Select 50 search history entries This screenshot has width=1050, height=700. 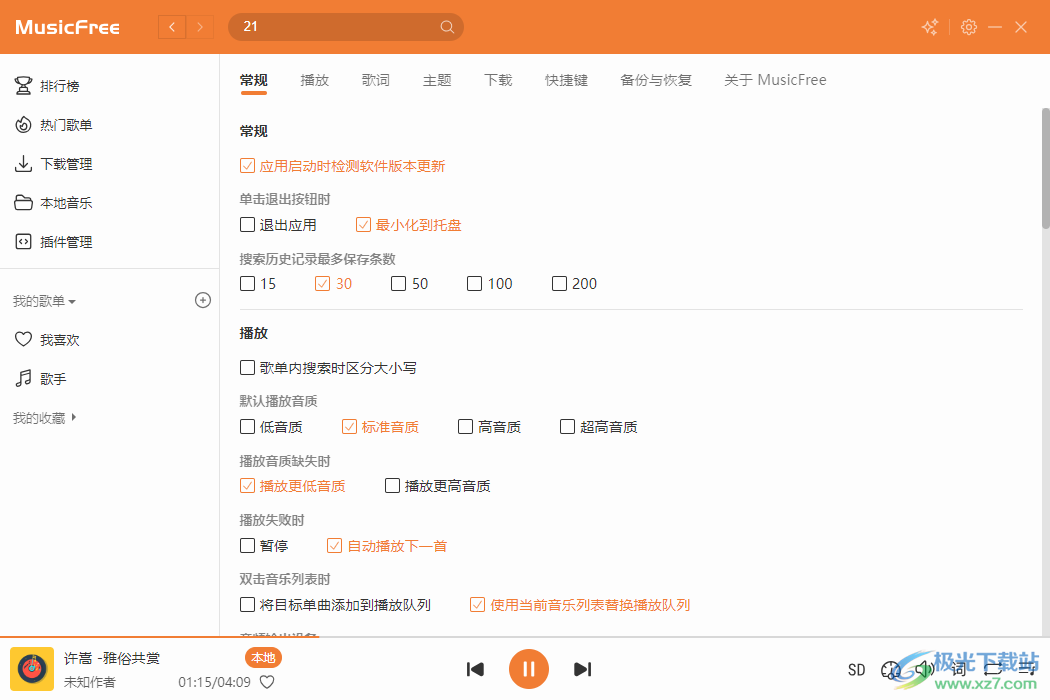click(409, 283)
